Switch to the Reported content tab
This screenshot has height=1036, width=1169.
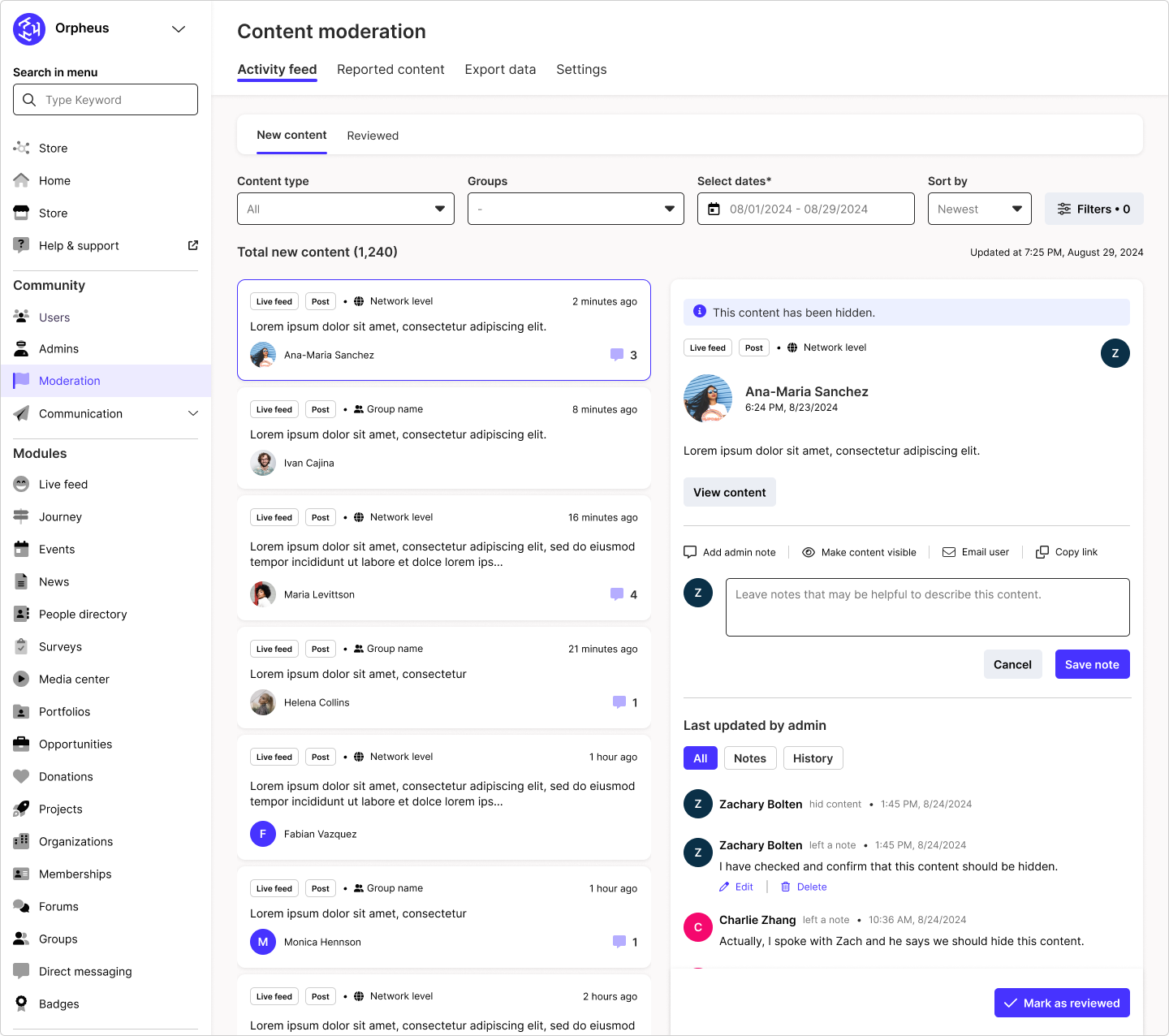click(x=390, y=70)
